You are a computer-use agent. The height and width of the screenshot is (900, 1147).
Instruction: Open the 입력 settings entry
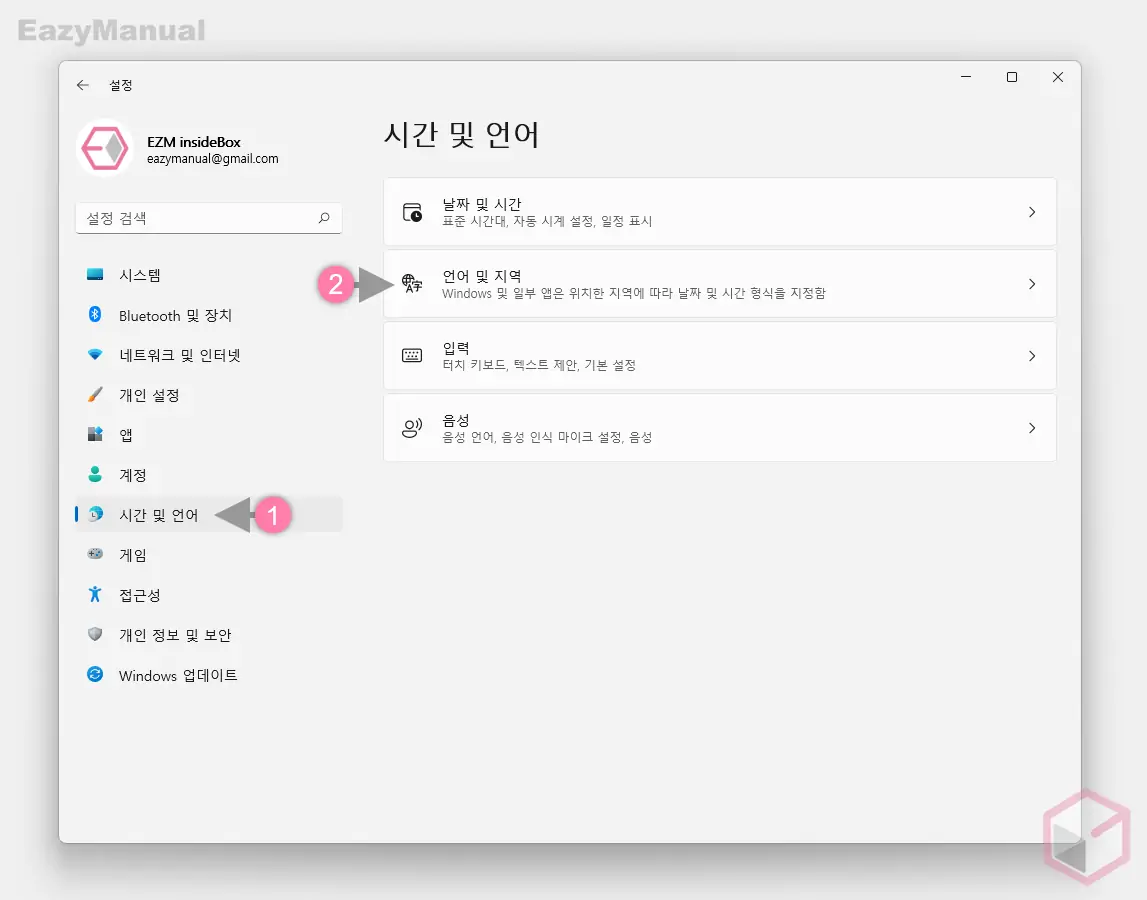pos(700,355)
